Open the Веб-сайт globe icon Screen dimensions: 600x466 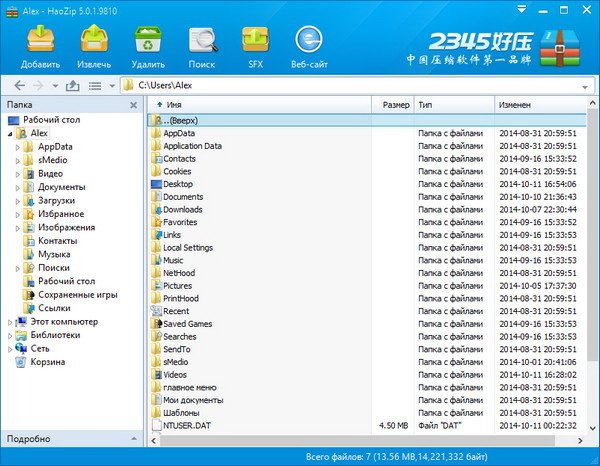[309, 39]
